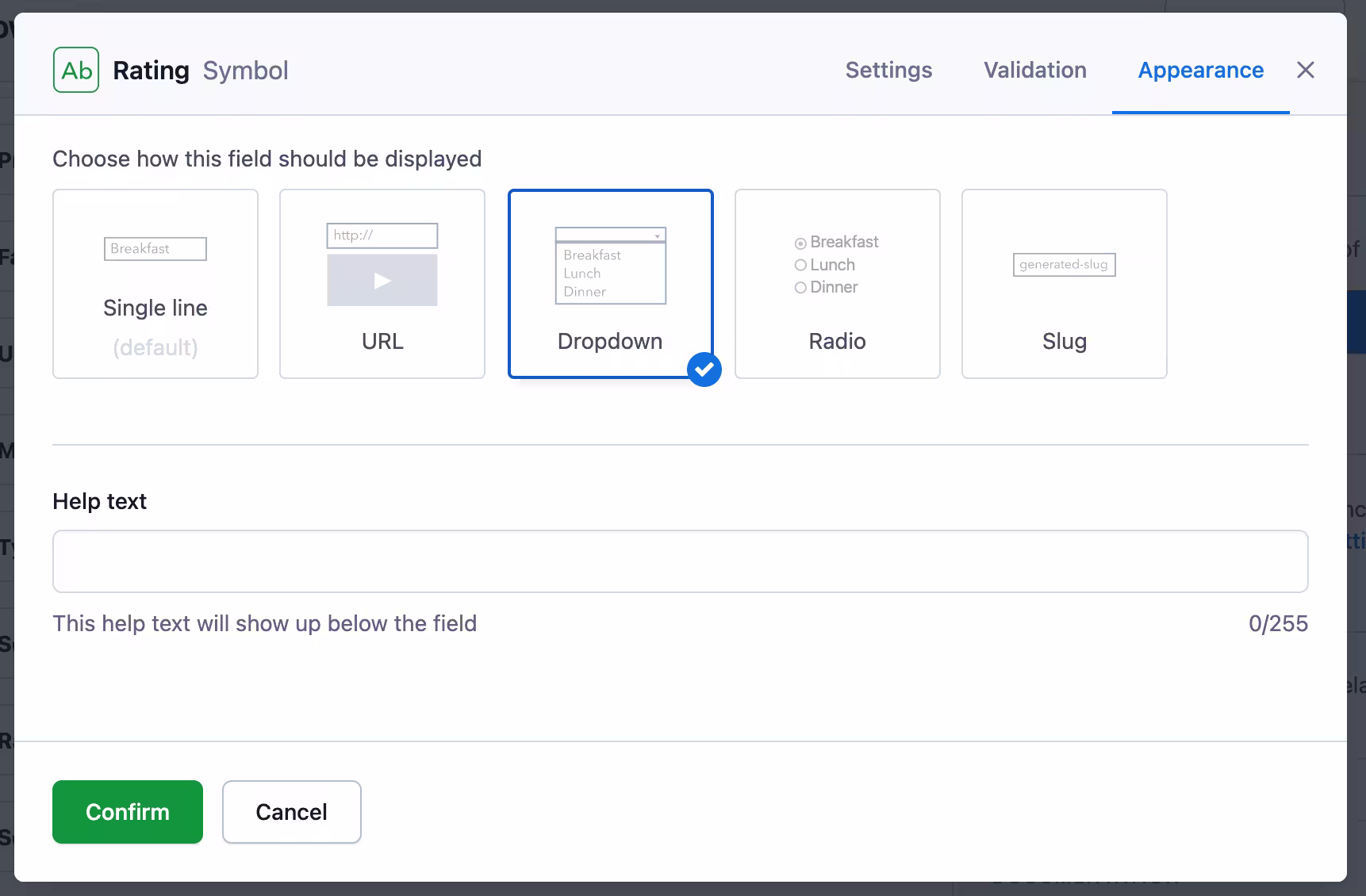Pick the Radio appearance option
1366x896 pixels.
point(837,284)
